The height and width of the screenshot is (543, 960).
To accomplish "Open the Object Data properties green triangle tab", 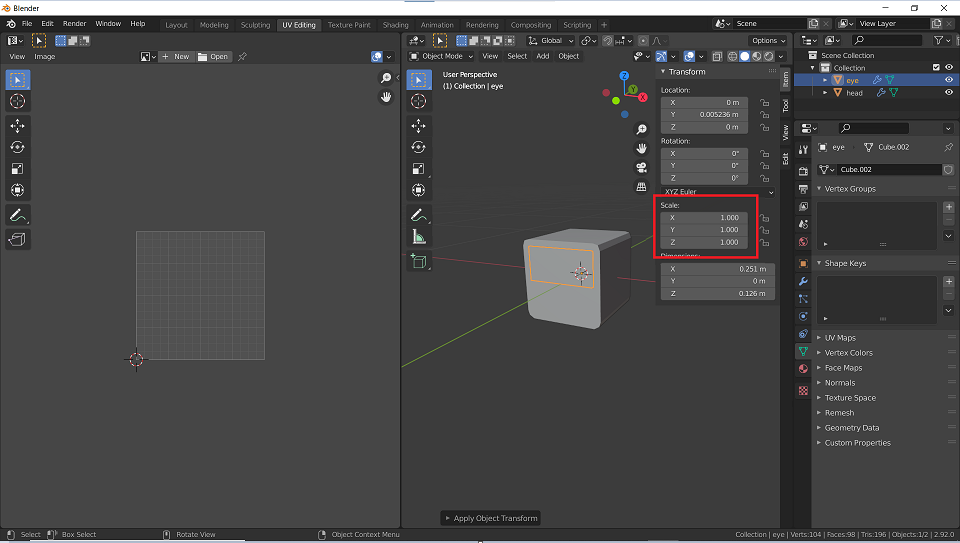I will coord(803,351).
